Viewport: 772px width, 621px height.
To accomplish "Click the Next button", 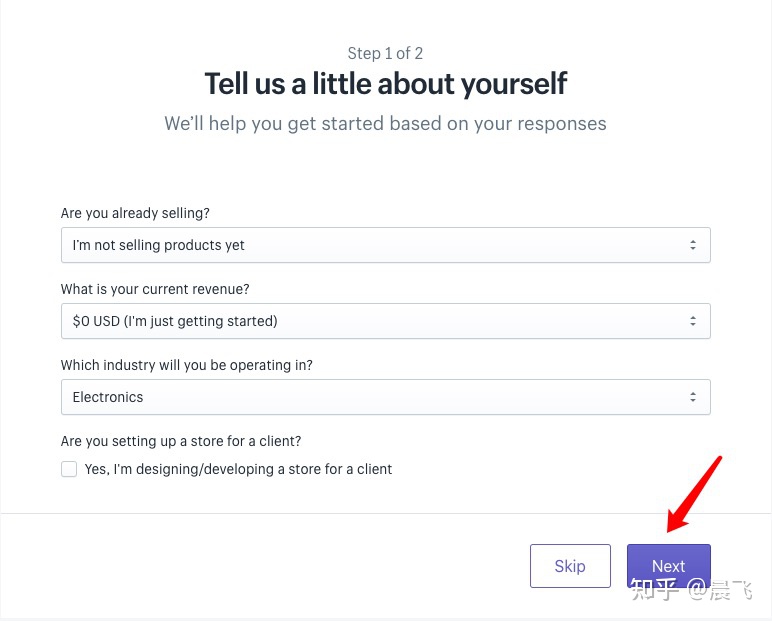I will [x=668, y=565].
